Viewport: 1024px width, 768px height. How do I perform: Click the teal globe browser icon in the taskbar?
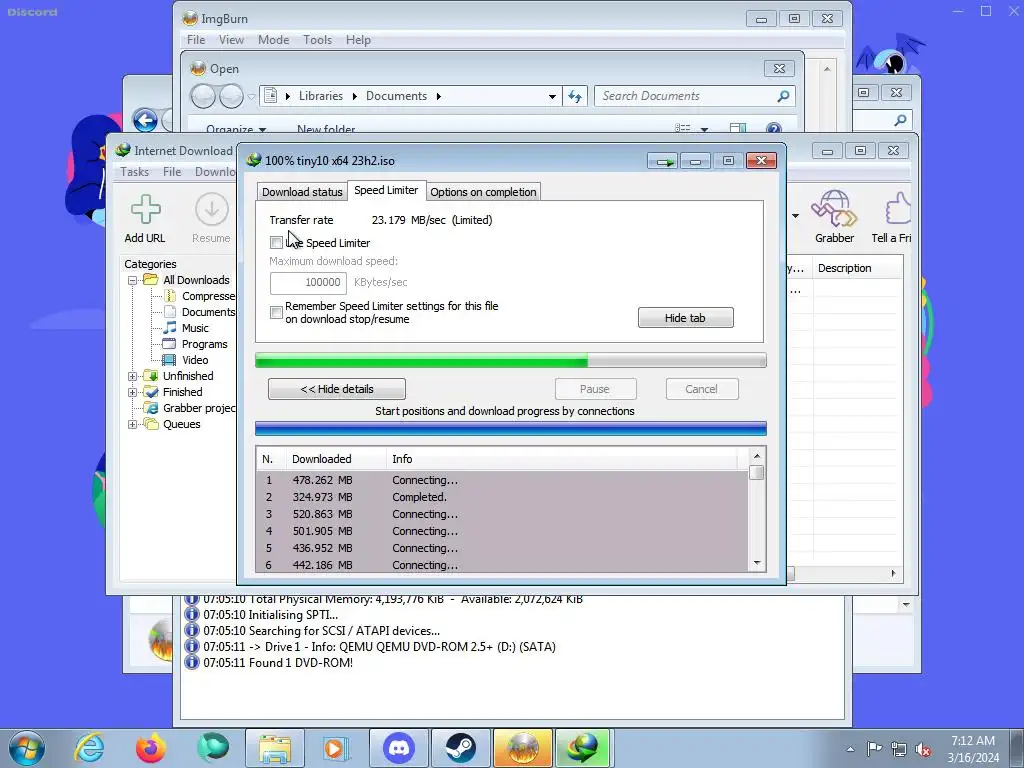pos(212,748)
